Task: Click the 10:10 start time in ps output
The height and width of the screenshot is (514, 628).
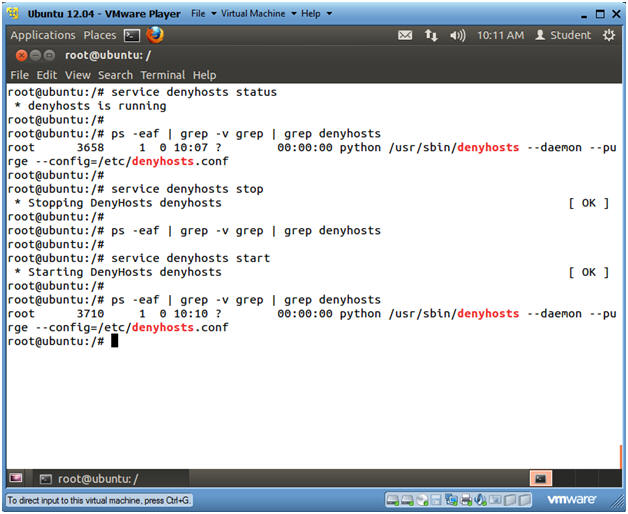Action: pos(191,314)
